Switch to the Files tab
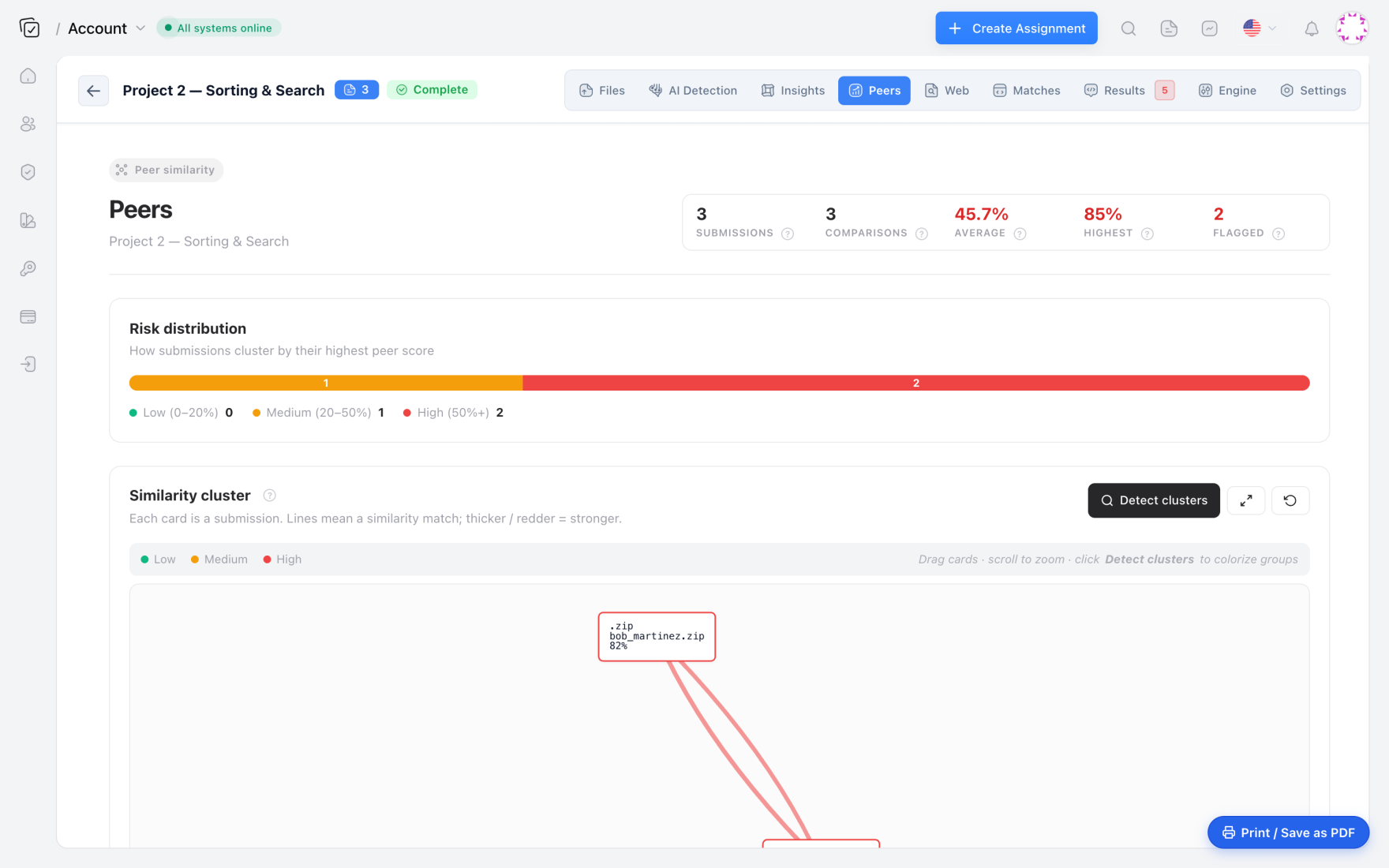The image size is (1389, 868). coord(602,91)
